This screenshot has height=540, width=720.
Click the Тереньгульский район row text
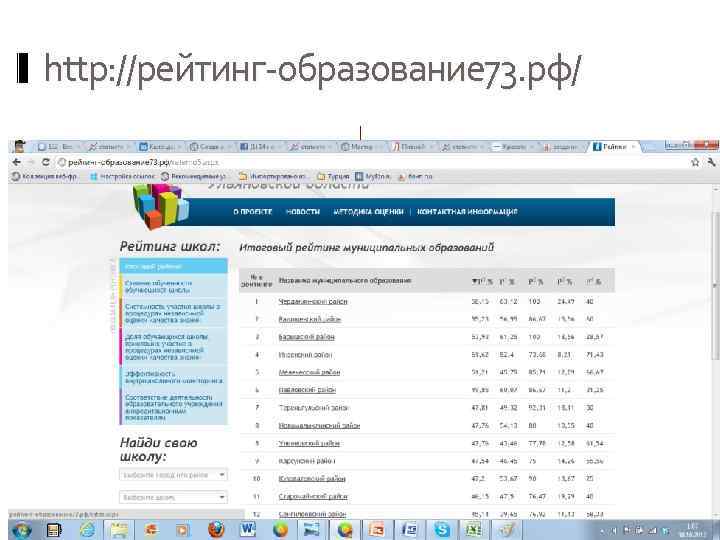tap(314, 408)
